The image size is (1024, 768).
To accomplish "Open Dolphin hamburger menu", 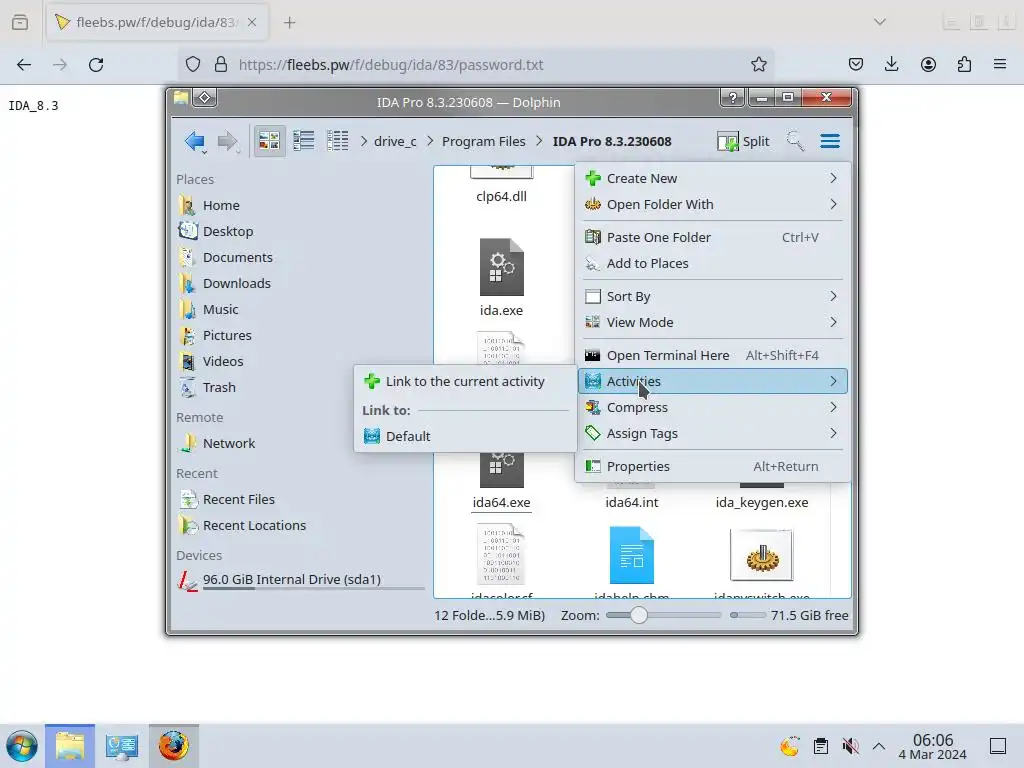I will 830,141.
